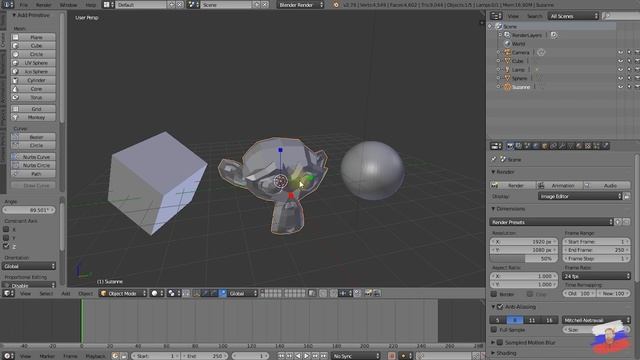Open the 3D viewport Select menu
The height and width of the screenshot is (360, 640).
tap(46, 293)
